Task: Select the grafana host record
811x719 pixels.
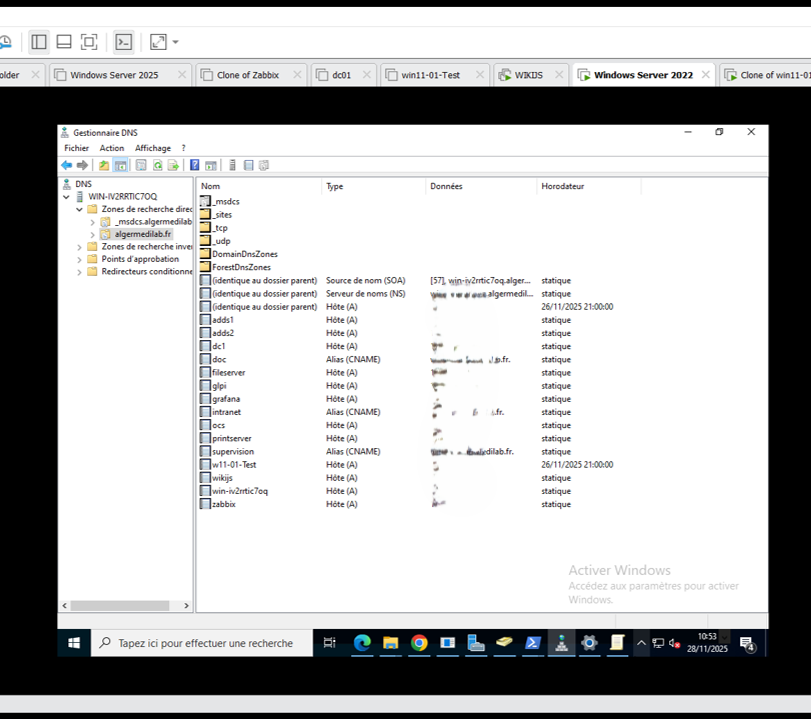Action: pos(225,399)
